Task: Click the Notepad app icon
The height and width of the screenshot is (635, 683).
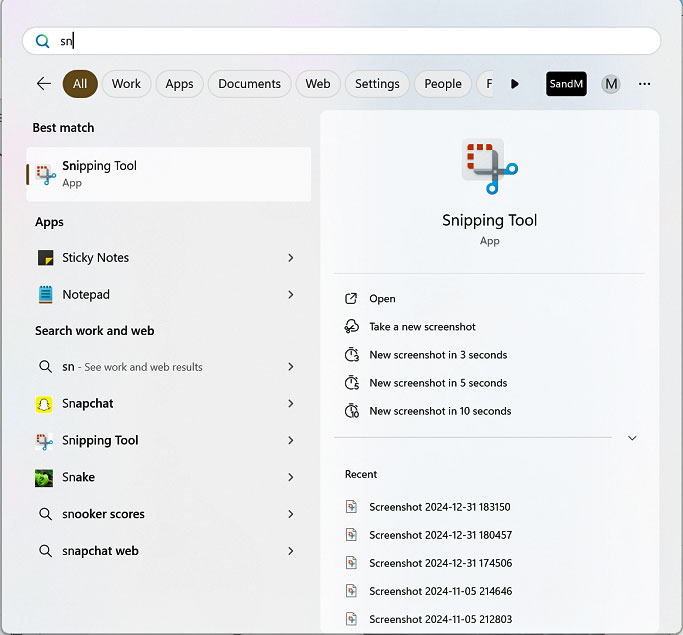Action: pos(45,295)
